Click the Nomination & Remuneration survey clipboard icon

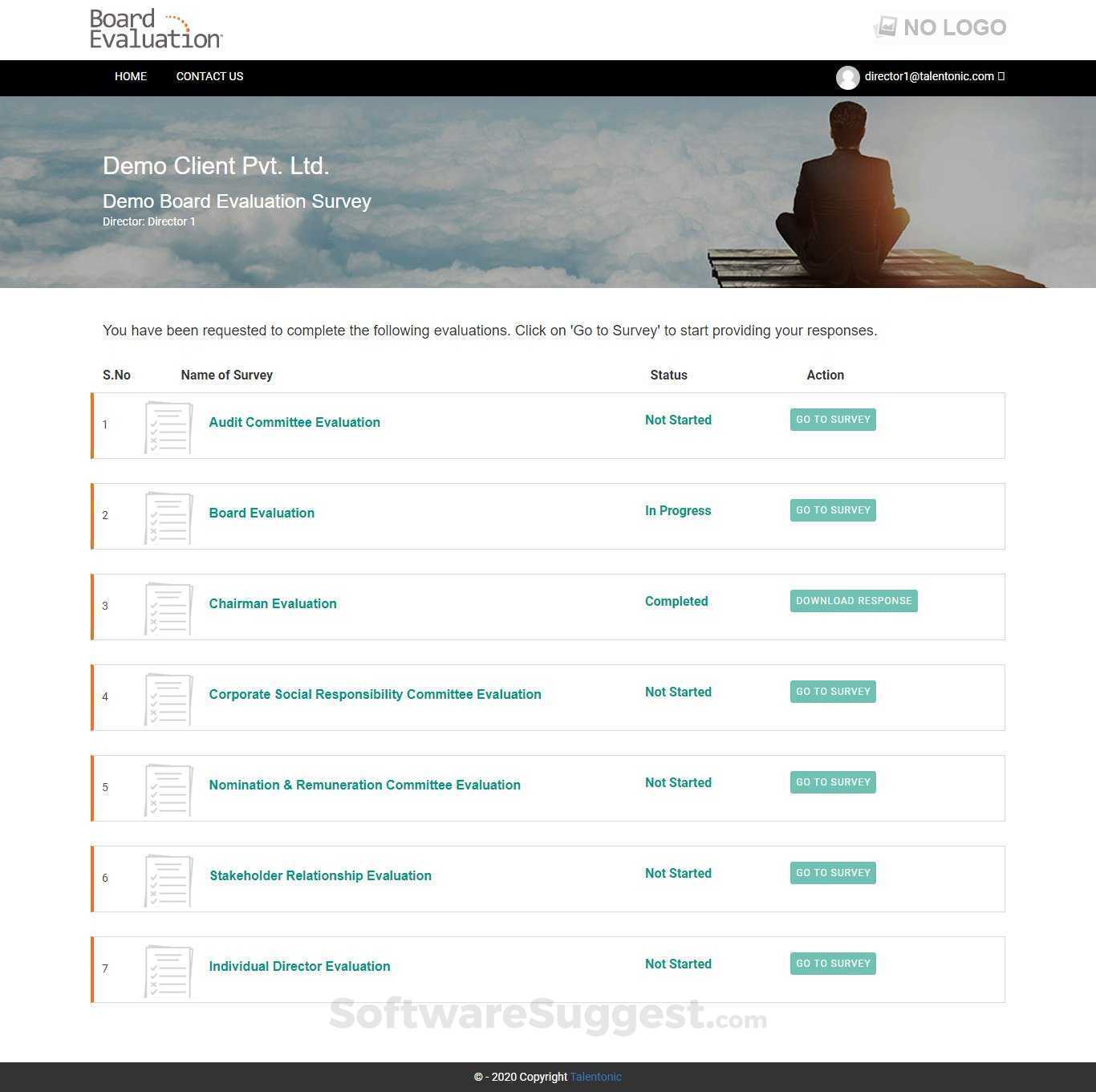(167, 790)
